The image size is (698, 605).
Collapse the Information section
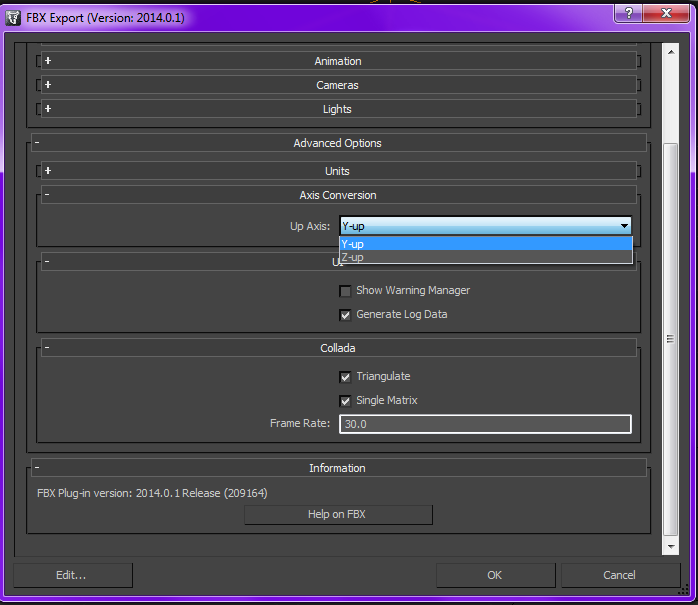click(x=338, y=468)
